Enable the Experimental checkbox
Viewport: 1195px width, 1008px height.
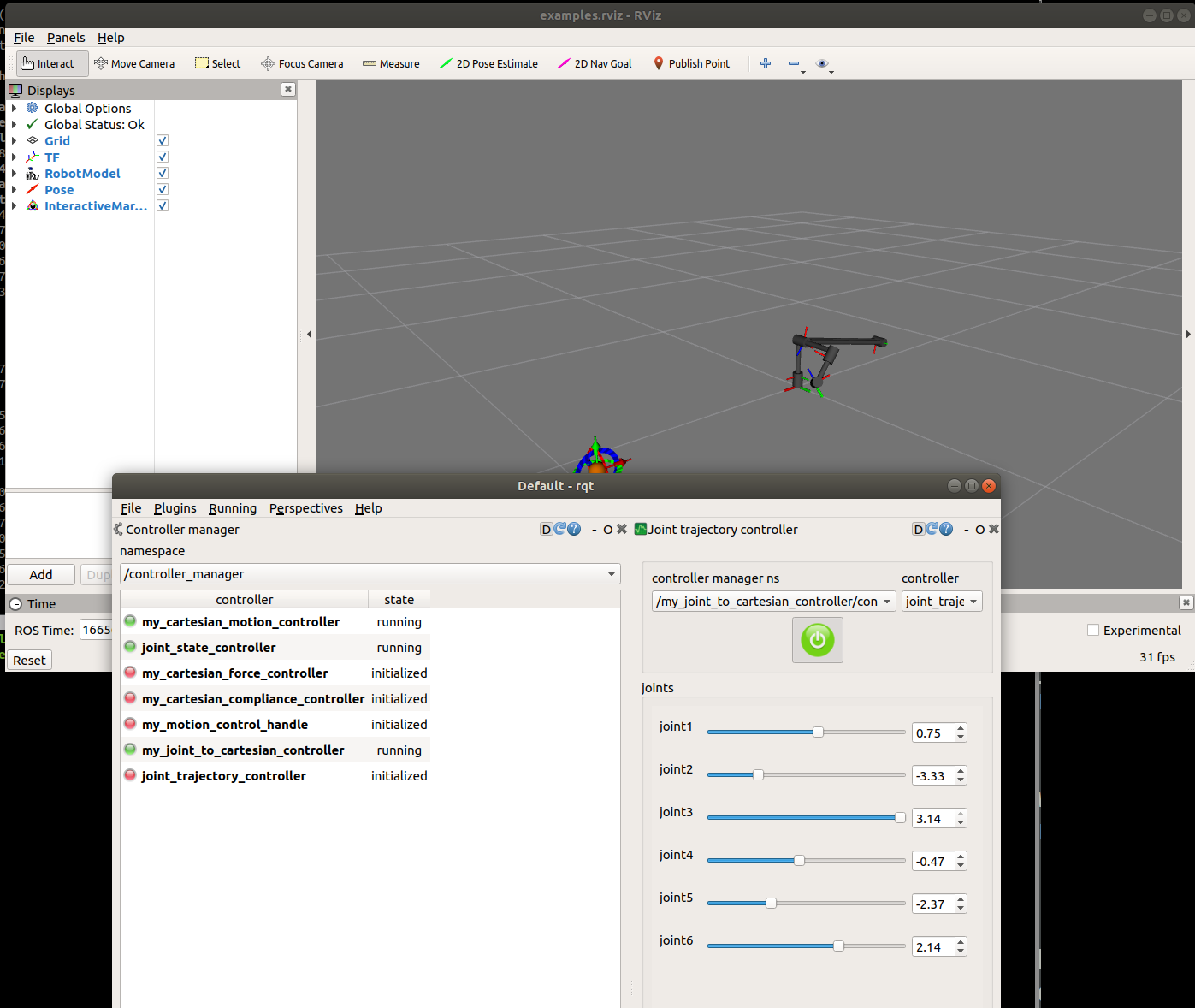tap(1092, 630)
